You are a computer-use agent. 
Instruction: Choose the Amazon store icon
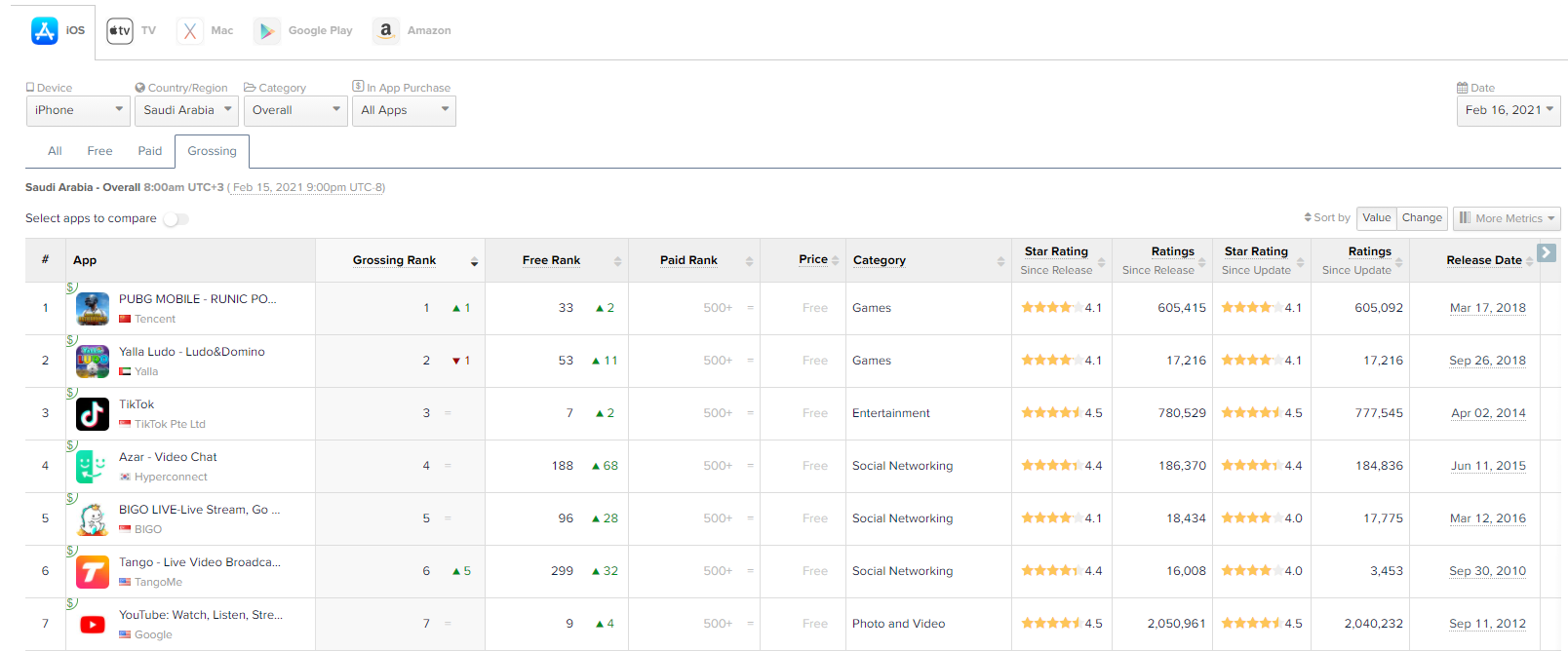386,31
